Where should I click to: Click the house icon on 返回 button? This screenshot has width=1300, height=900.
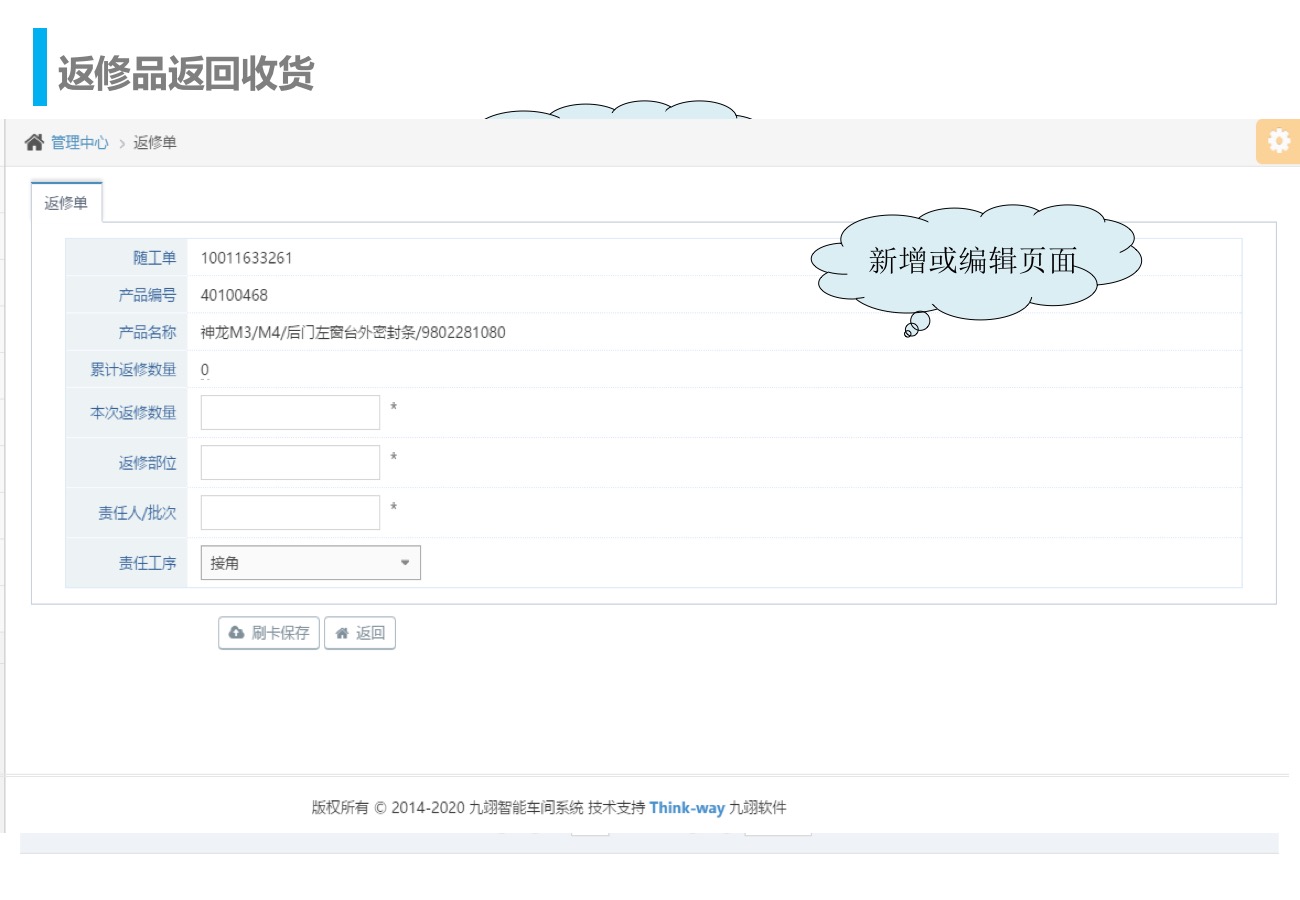coord(342,633)
